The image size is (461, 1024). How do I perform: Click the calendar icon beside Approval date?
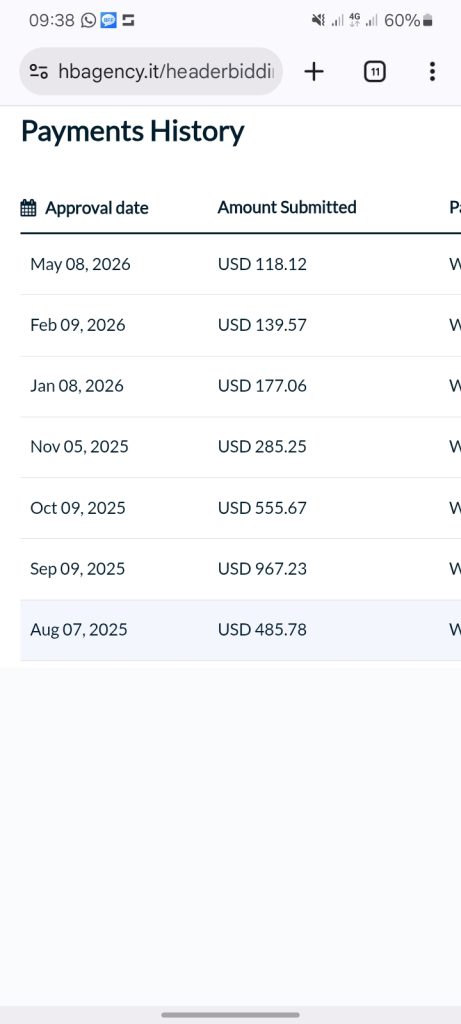[28, 208]
